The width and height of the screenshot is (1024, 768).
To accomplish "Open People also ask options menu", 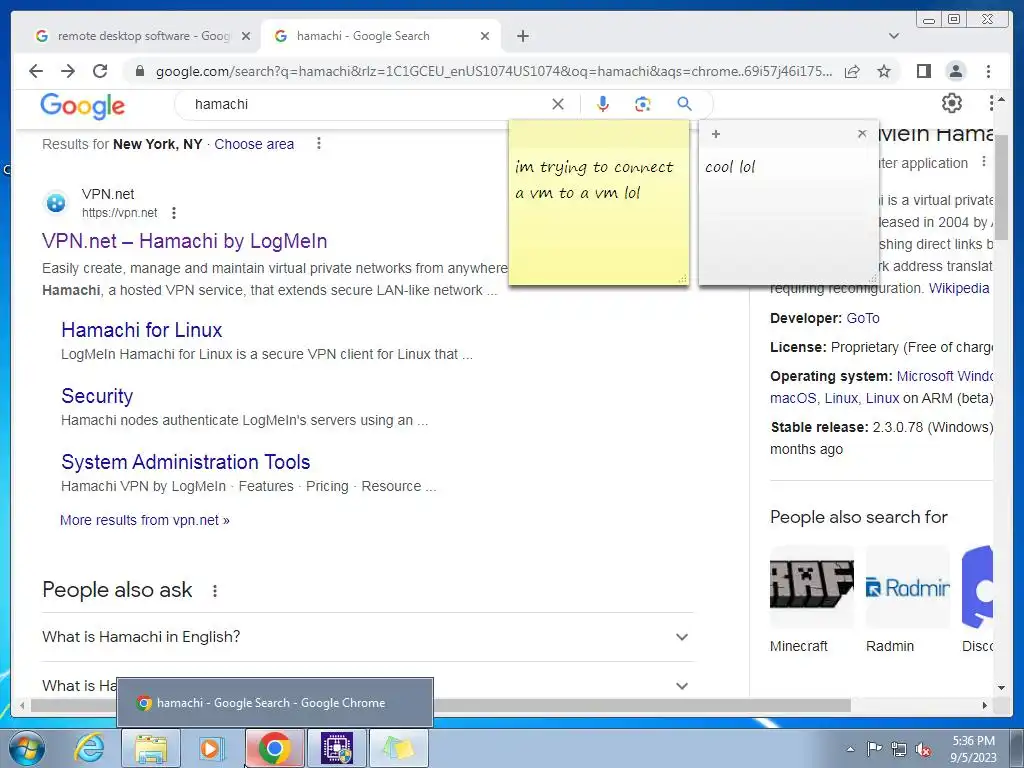I will 215,591.
